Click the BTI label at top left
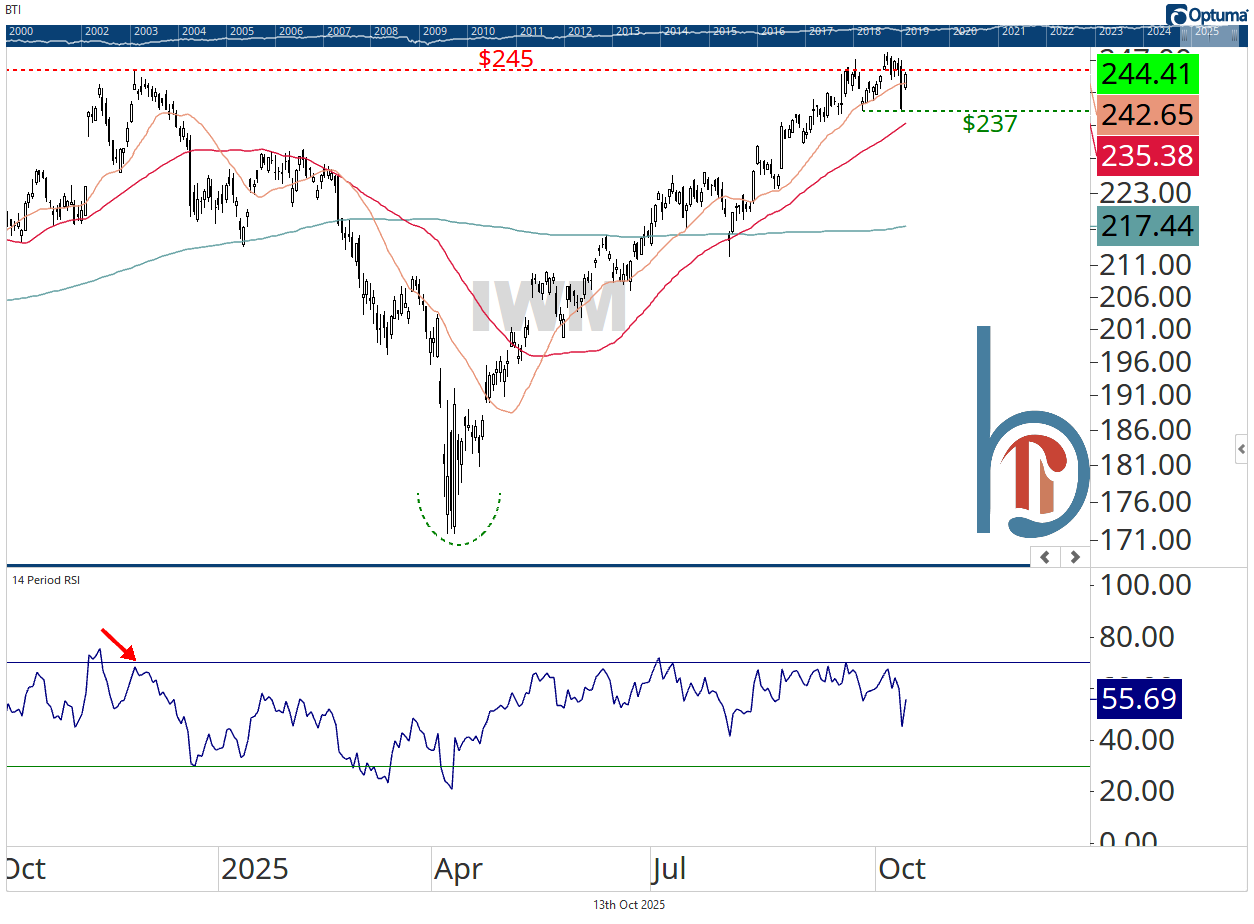 point(13,9)
